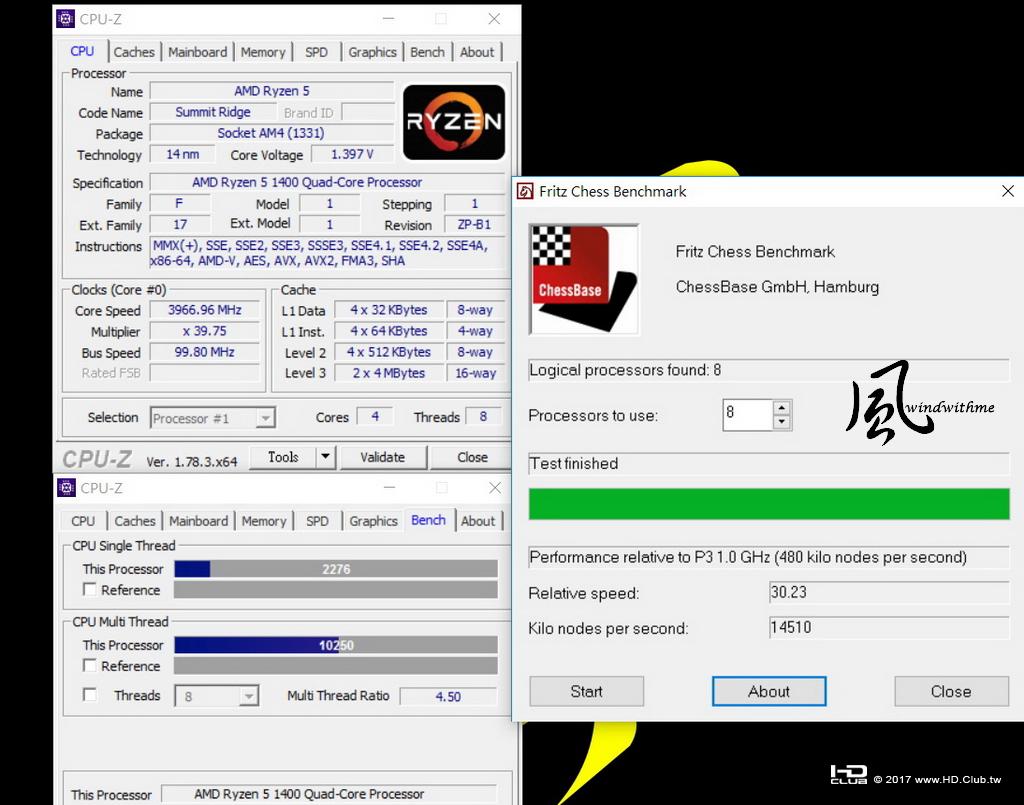Image resolution: width=1024 pixels, height=805 pixels.
Task: Open the Memory tab in lower CPU-Z
Action: (264, 521)
